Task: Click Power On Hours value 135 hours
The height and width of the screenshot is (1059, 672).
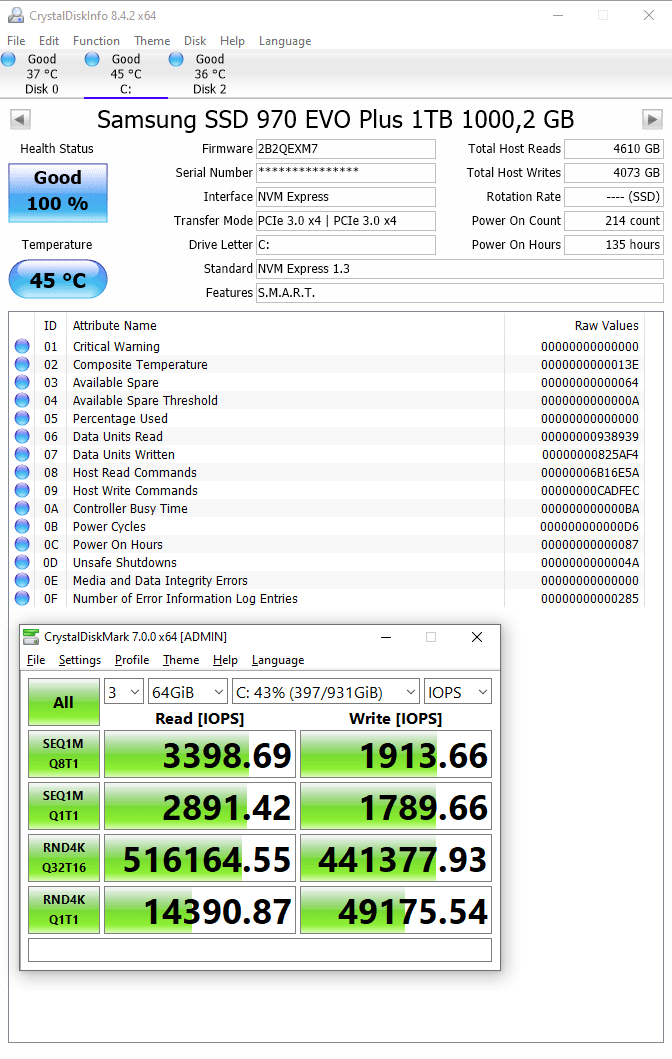Action: (614, 244)
